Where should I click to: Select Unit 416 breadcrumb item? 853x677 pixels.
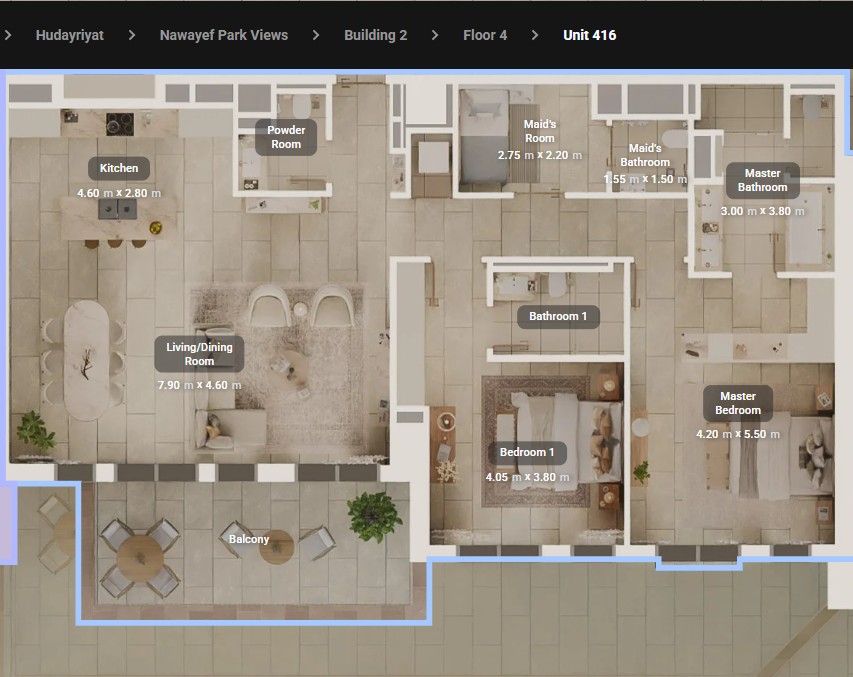coord(590,35)
